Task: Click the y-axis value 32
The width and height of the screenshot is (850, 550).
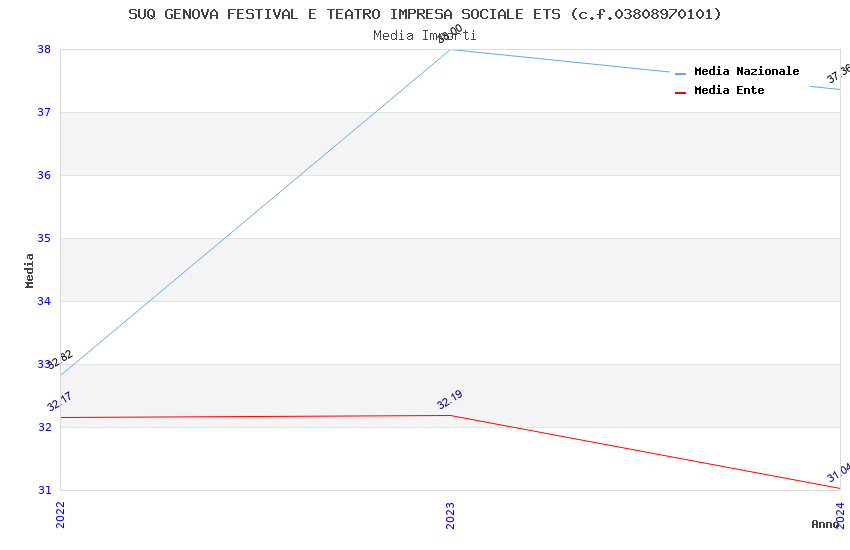Action: point(44,427)
